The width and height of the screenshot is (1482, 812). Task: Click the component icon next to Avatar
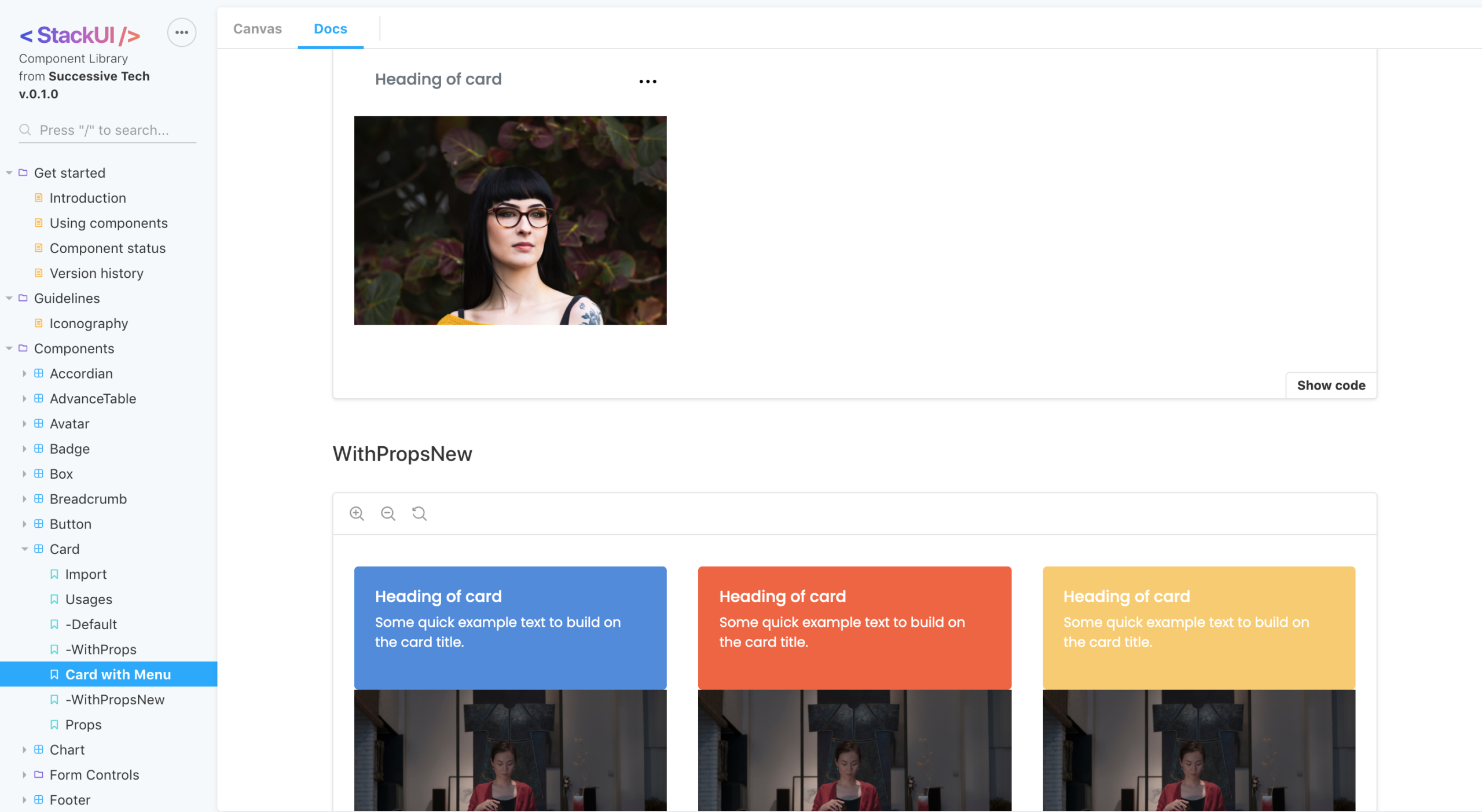tap(38, 423)
